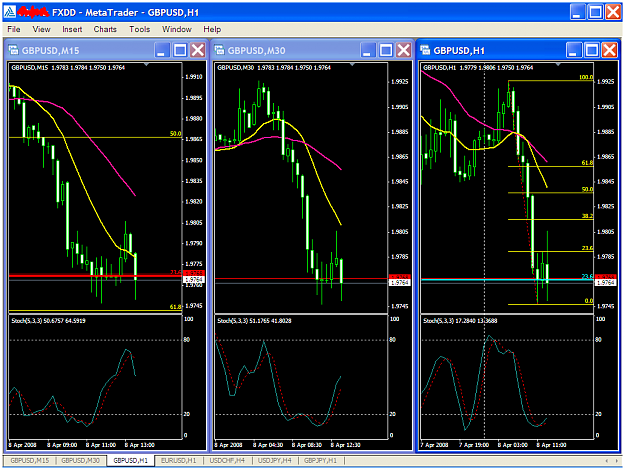Click the GBPUSD,M15 chart window icon
This screenshot has height=470, width=625.
(14, 50)
